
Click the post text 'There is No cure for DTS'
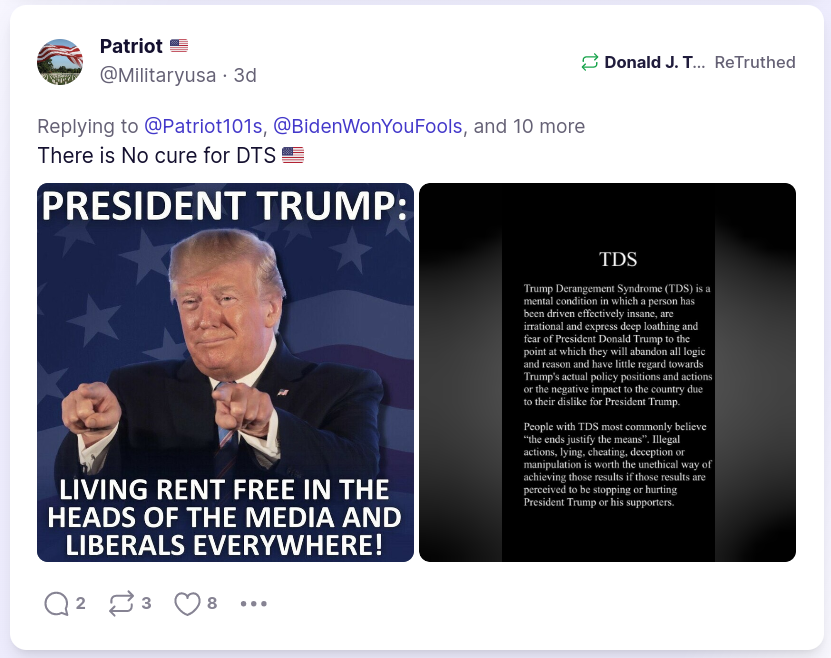tap(156, 156)
